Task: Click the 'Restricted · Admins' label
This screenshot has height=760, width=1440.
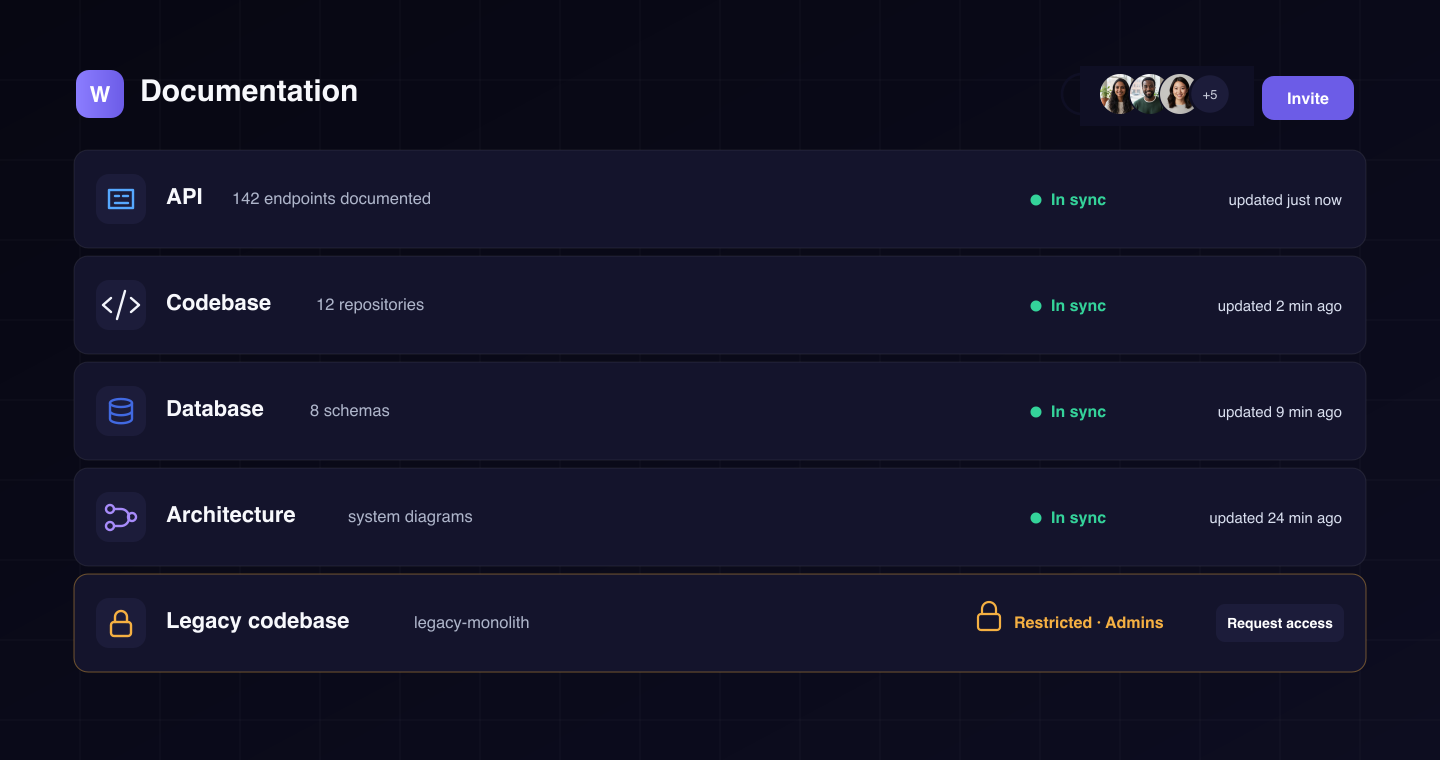Action: click(x=1089, y=623)
